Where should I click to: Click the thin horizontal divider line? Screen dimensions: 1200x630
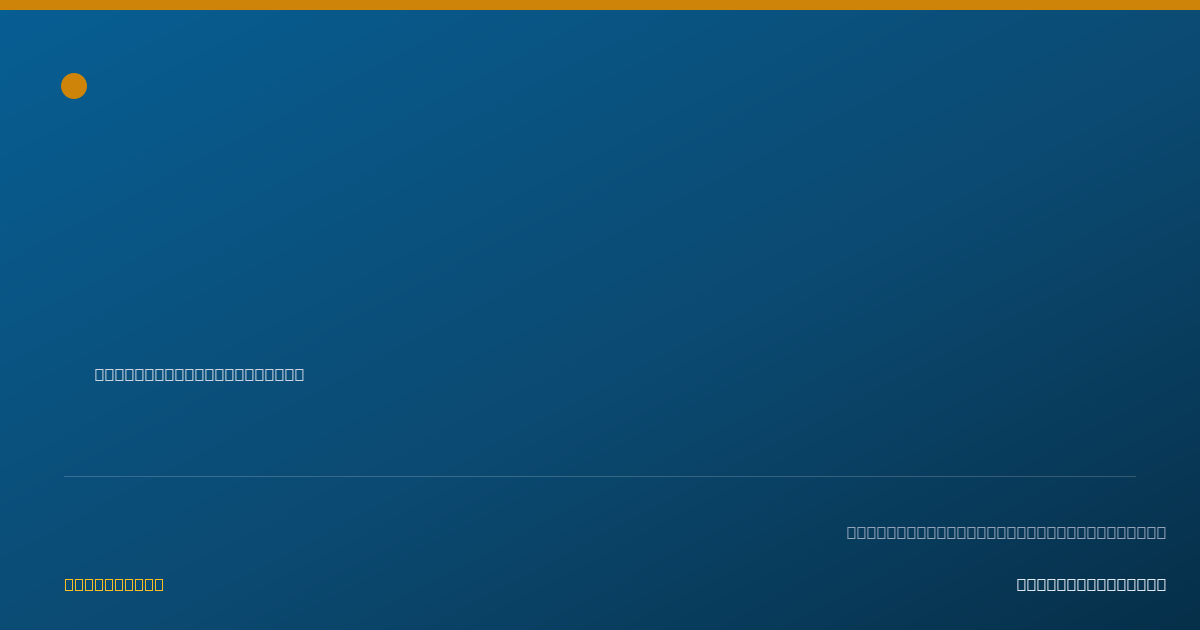coord(600,476)
